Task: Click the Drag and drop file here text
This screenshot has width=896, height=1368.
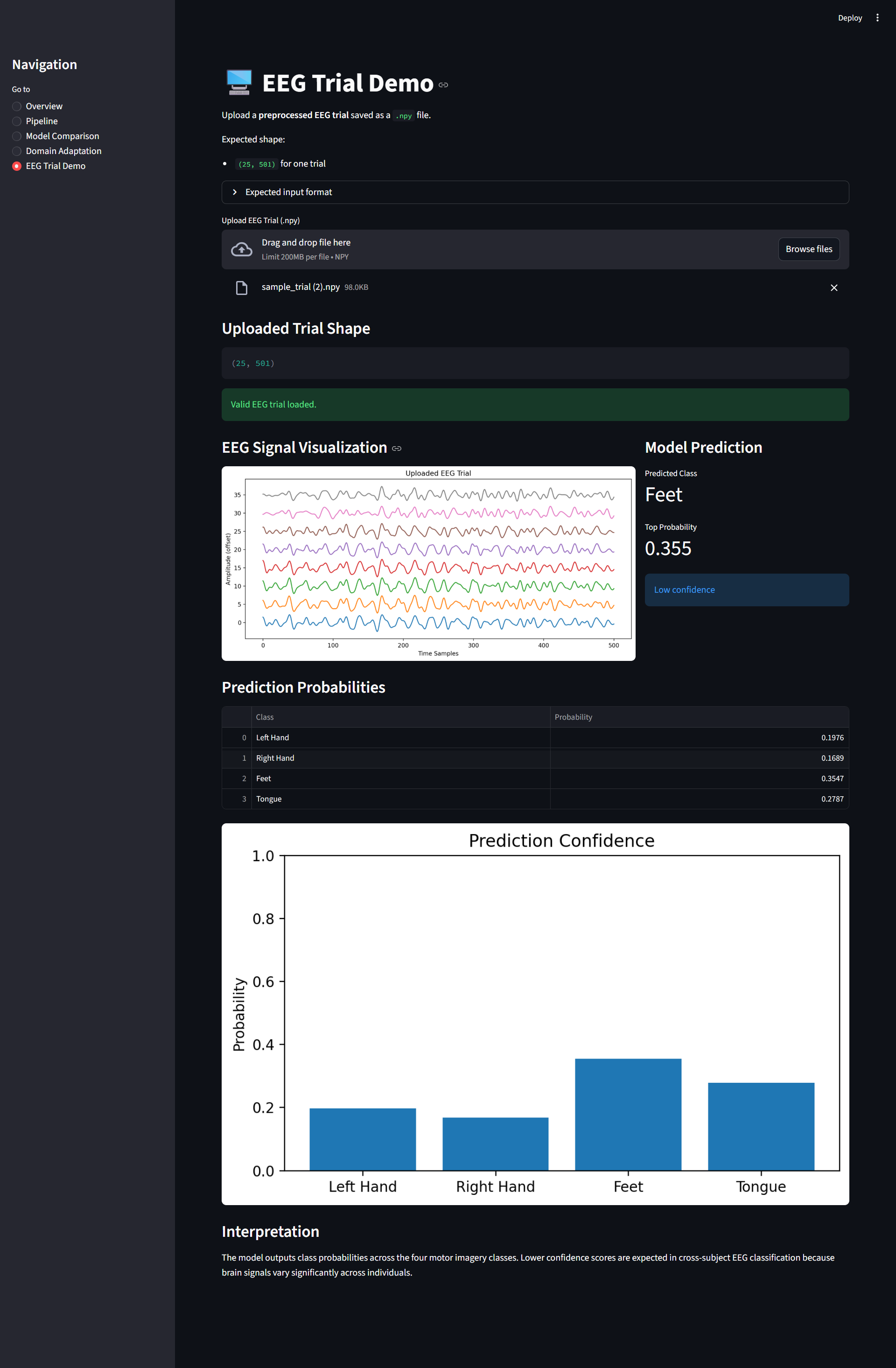Action: click(x=306, y=243)
